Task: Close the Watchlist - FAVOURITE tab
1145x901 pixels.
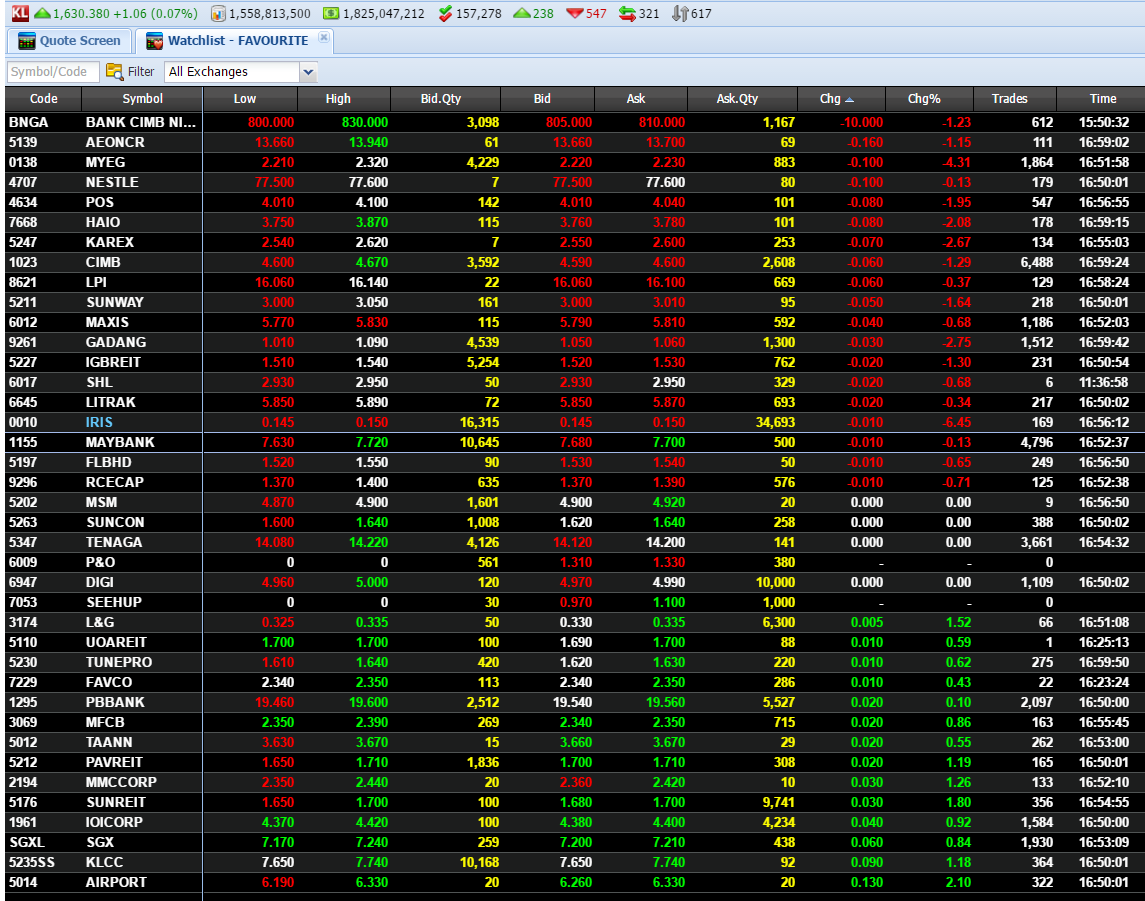Action: pyautogui.click(x=323, y=37)
